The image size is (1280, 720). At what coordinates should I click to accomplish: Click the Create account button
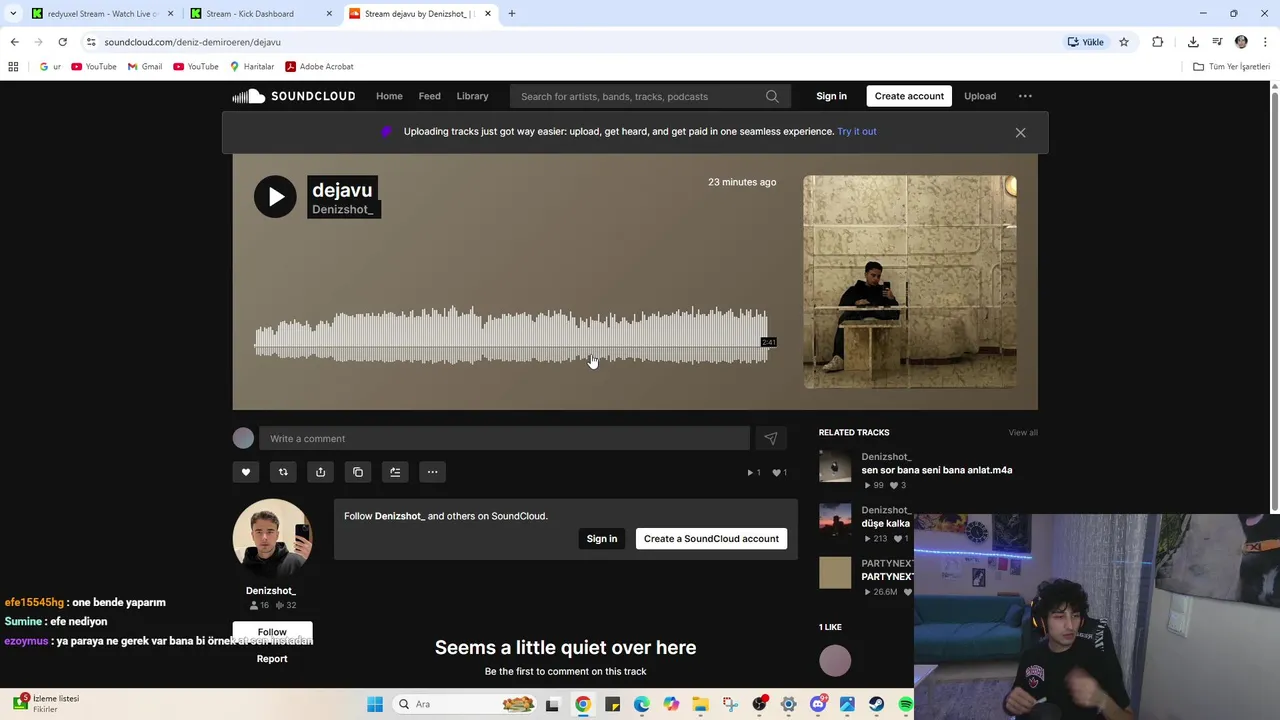pos(909,96)
